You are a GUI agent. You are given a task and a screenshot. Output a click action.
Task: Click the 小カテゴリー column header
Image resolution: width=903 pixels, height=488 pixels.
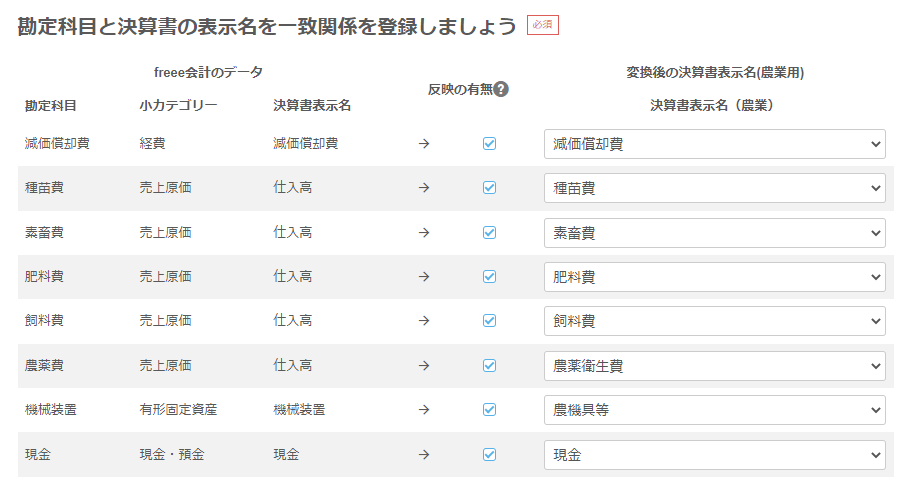tap(178, 105)
